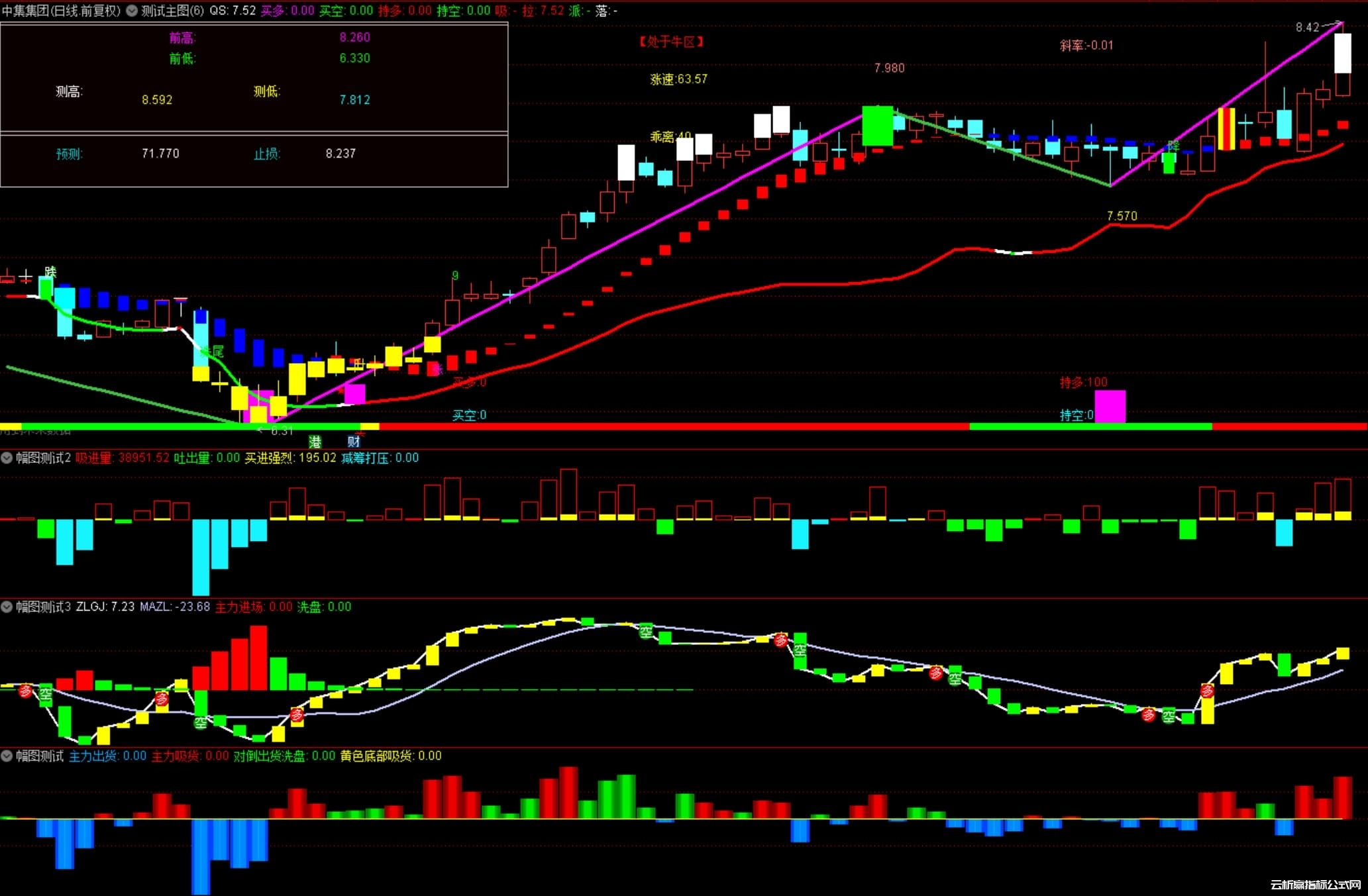This screenshot has width=1368, height=896.
Task: Click the 止损 value 8.237
Action: pyautogui.click(x=341, y=154)
